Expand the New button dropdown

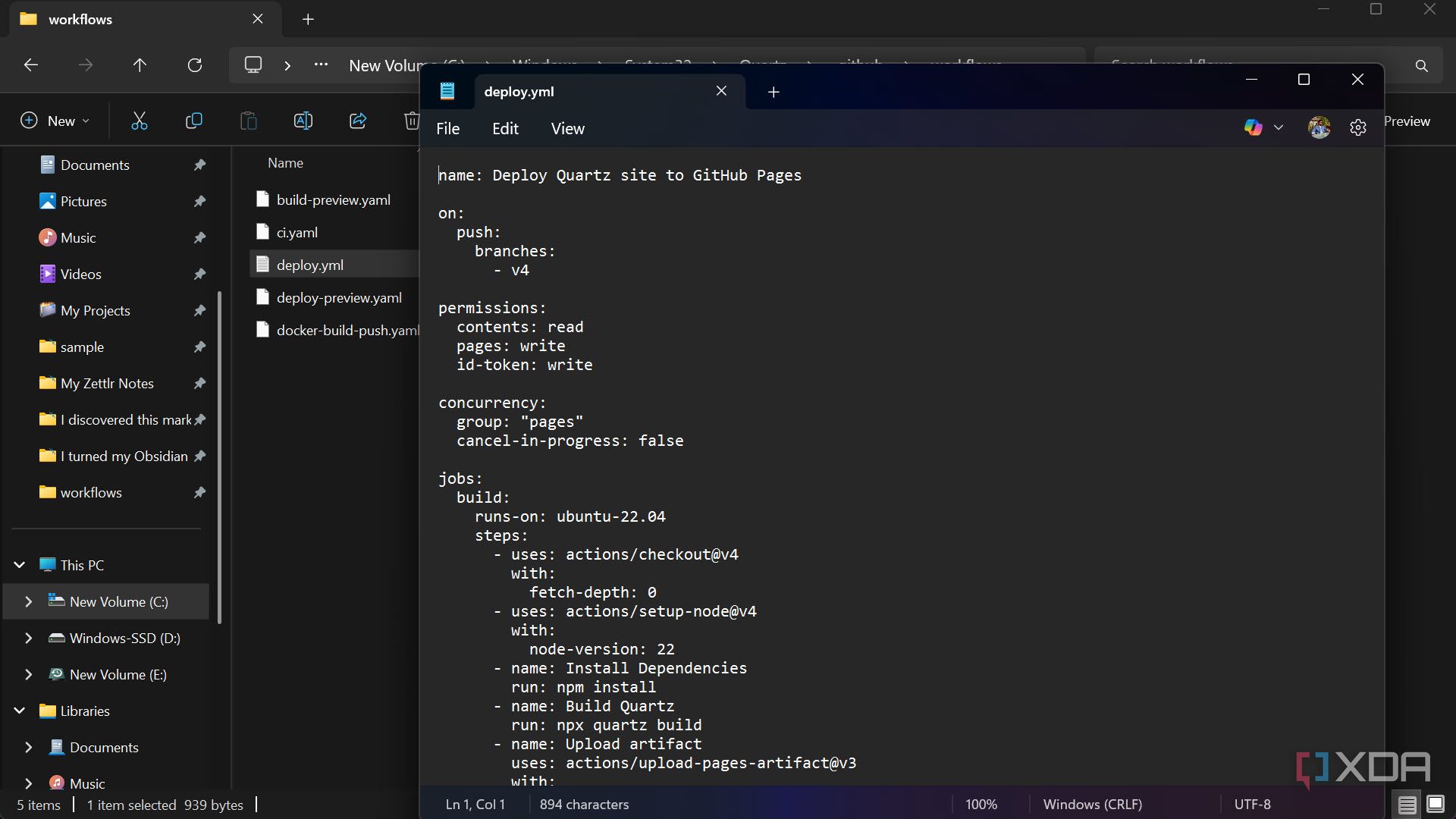point(86,121)
